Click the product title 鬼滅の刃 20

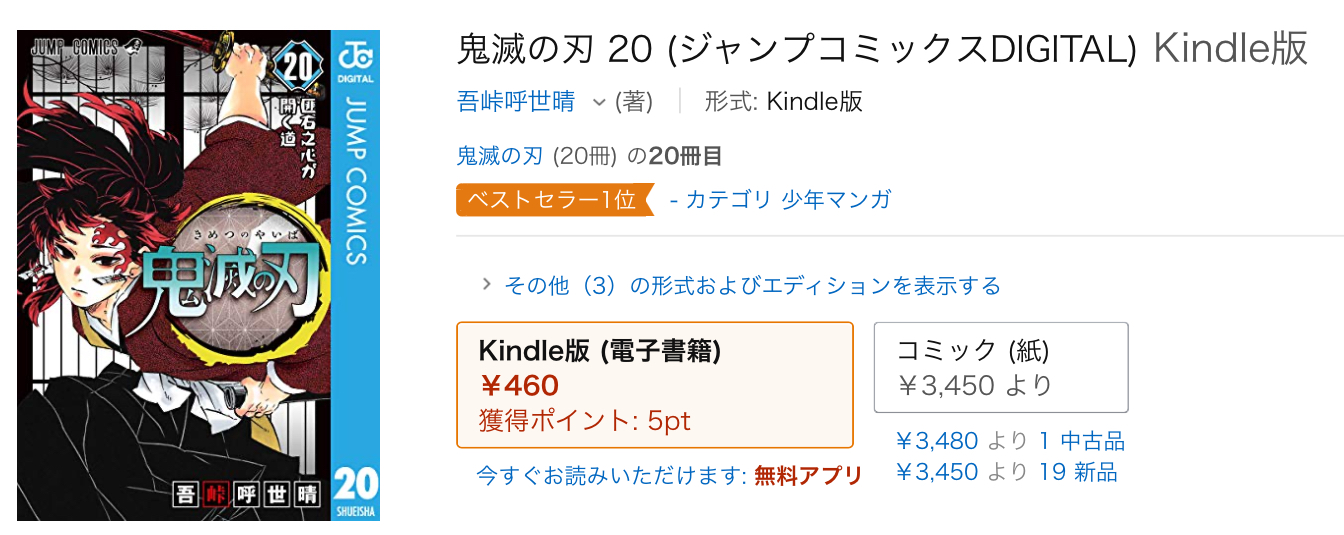tap(796, 49)
